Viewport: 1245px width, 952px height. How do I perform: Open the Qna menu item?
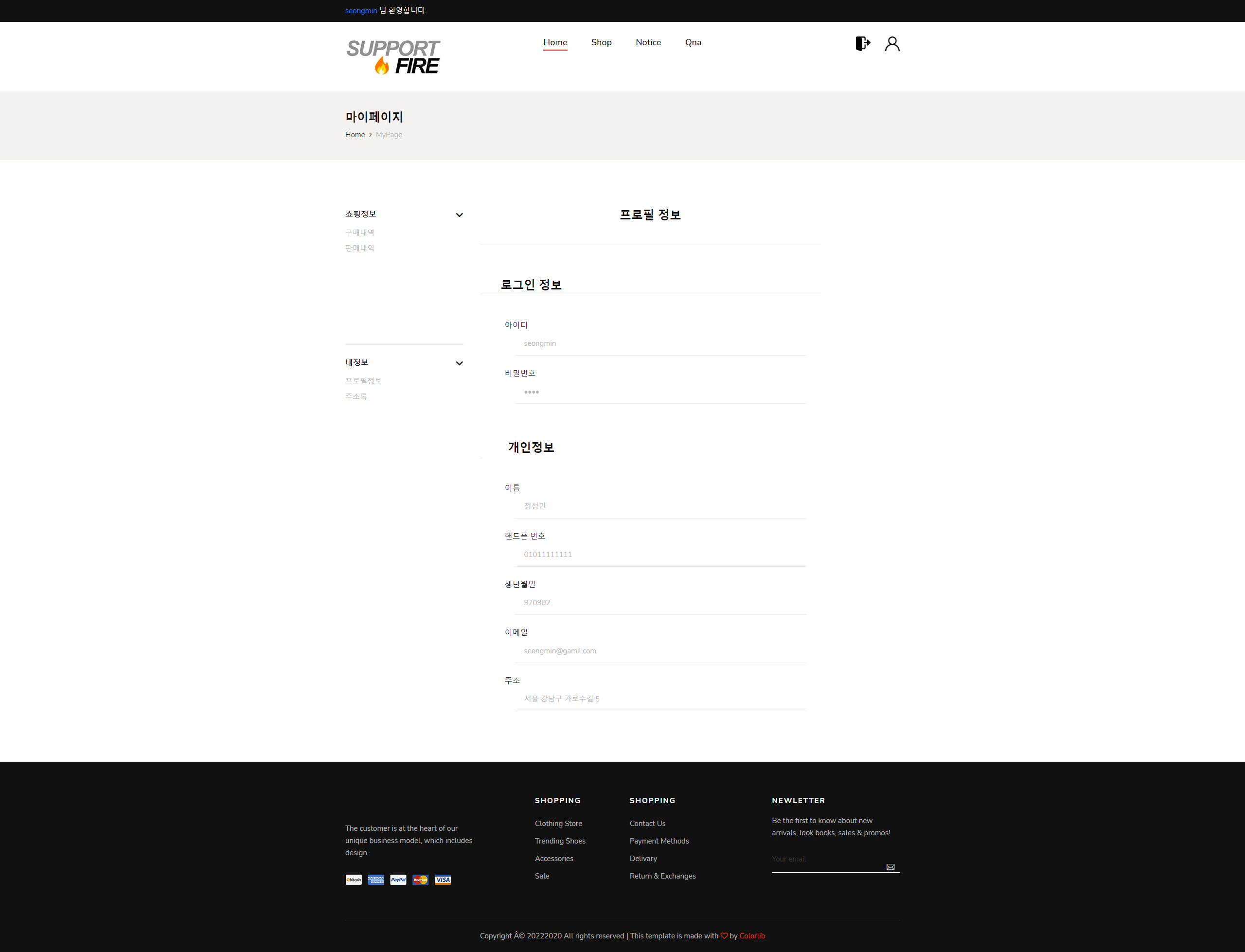click(x=693, y=42)
